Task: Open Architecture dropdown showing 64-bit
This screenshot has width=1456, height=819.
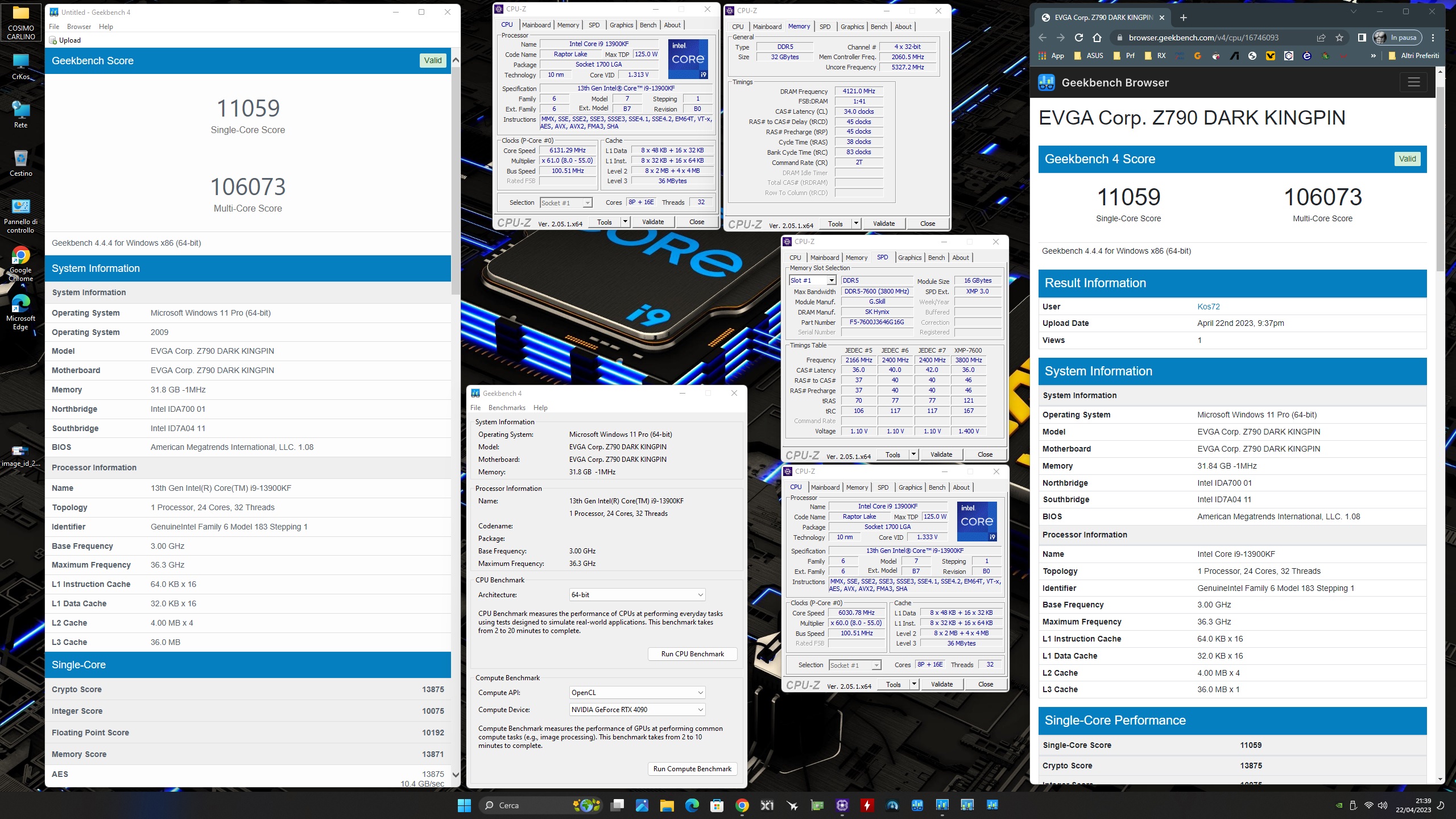Action: [637, 595]
